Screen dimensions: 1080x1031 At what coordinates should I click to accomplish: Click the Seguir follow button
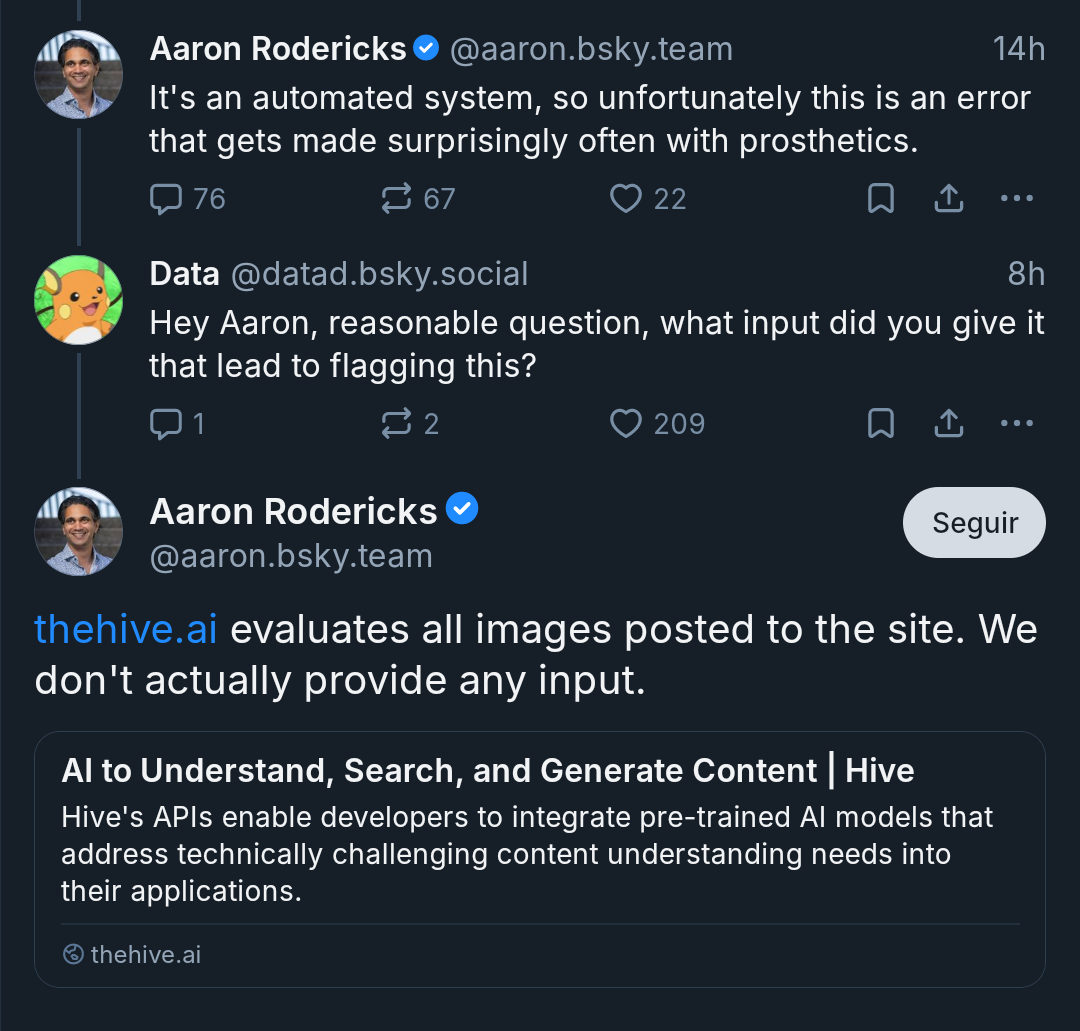point(974,522)
